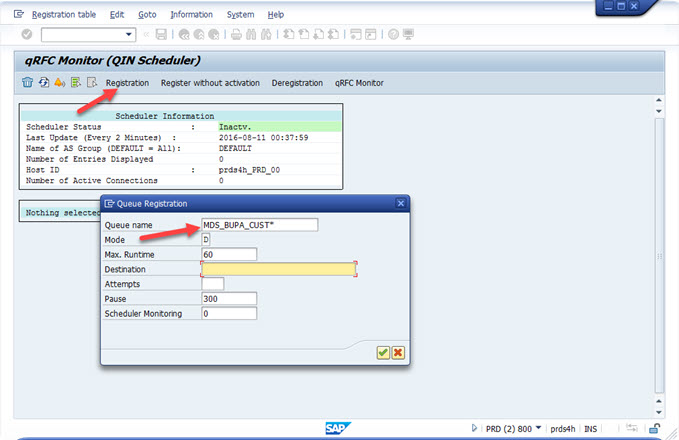
Task: Click the Registration button
Action: [x=127, y=83]
